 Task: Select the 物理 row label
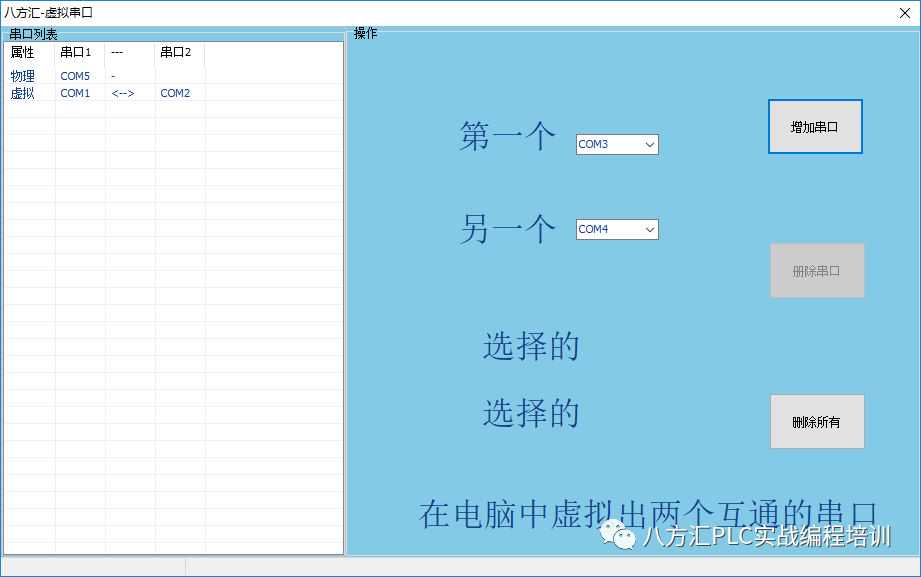pyautogui.click(x=23, y=76)
